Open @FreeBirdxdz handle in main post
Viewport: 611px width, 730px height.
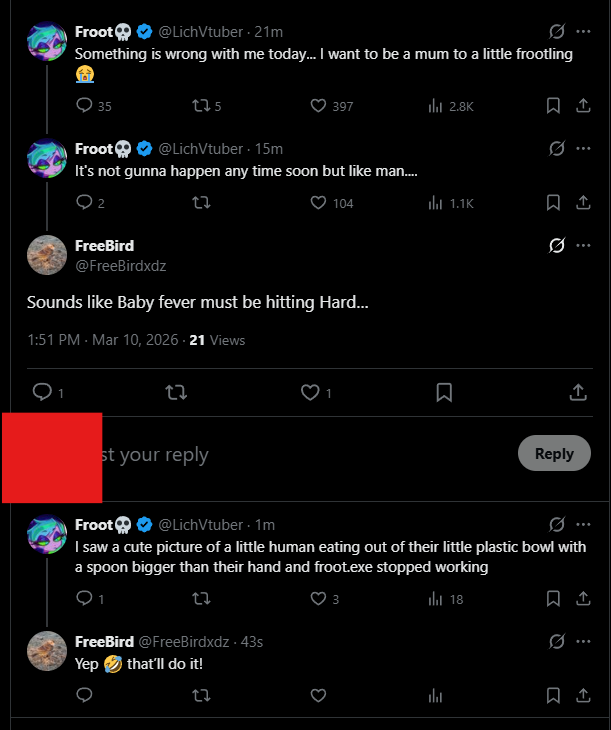pos(121,266)
